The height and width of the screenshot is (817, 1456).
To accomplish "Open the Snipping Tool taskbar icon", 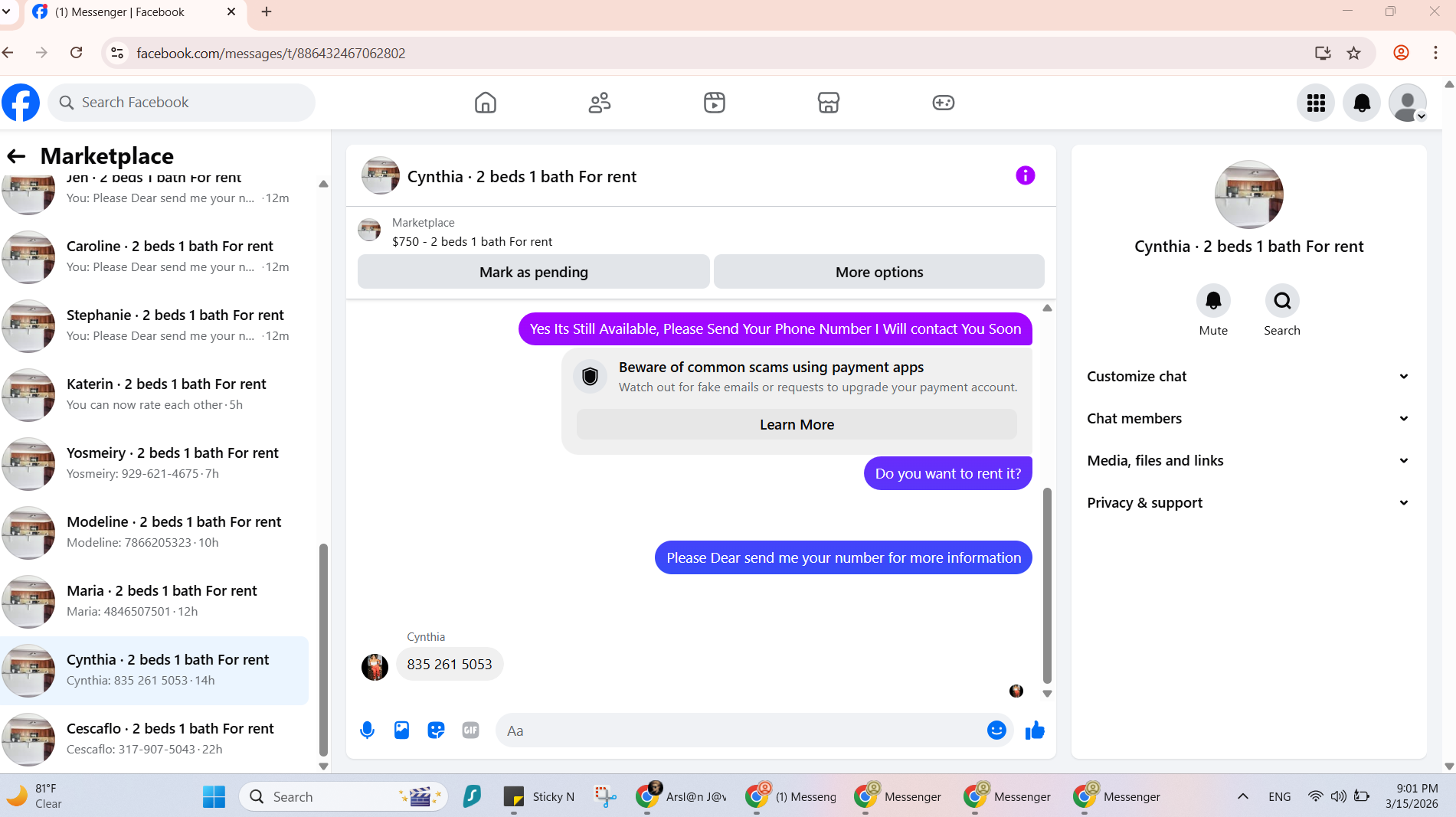I will coord(605,797).
